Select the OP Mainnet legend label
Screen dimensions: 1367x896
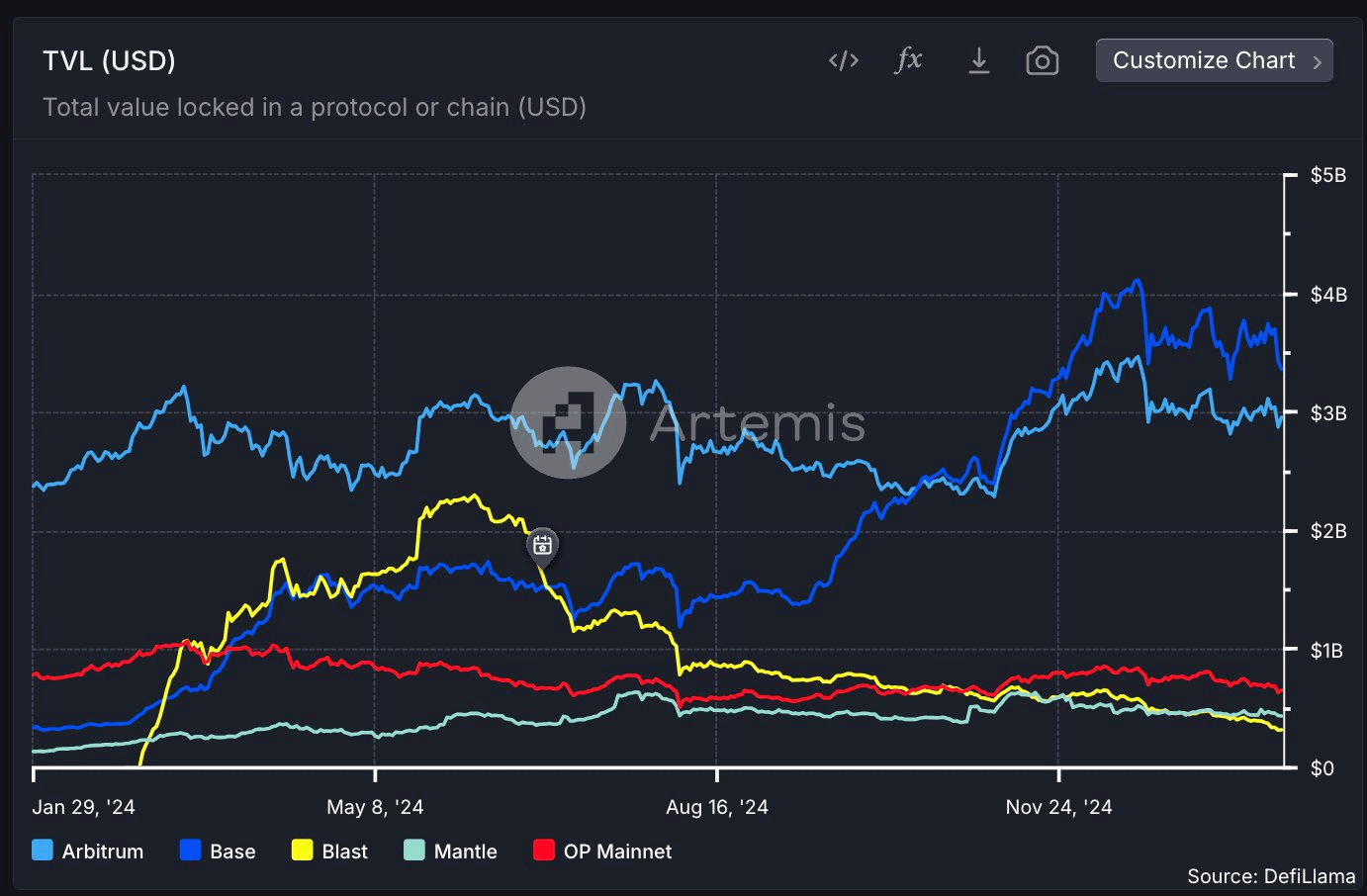(x=617, y=851)
